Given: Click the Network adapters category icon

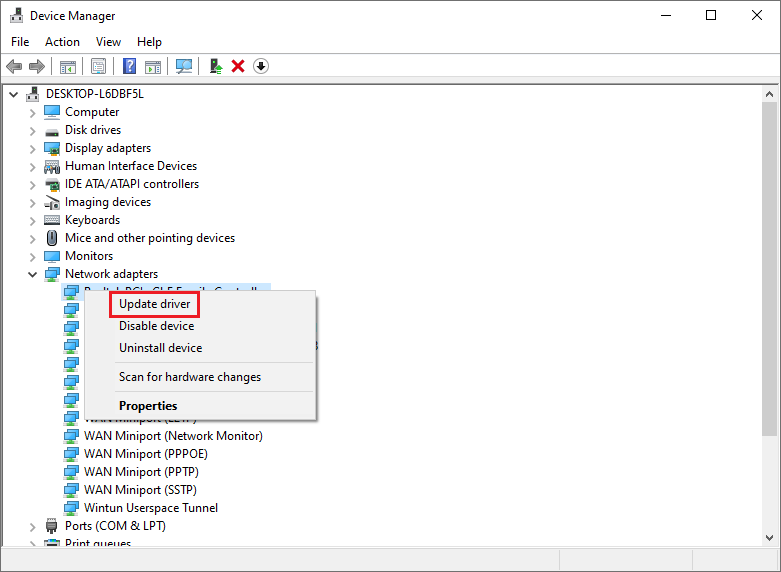Looking at the screenshot, I should (52, 274).
